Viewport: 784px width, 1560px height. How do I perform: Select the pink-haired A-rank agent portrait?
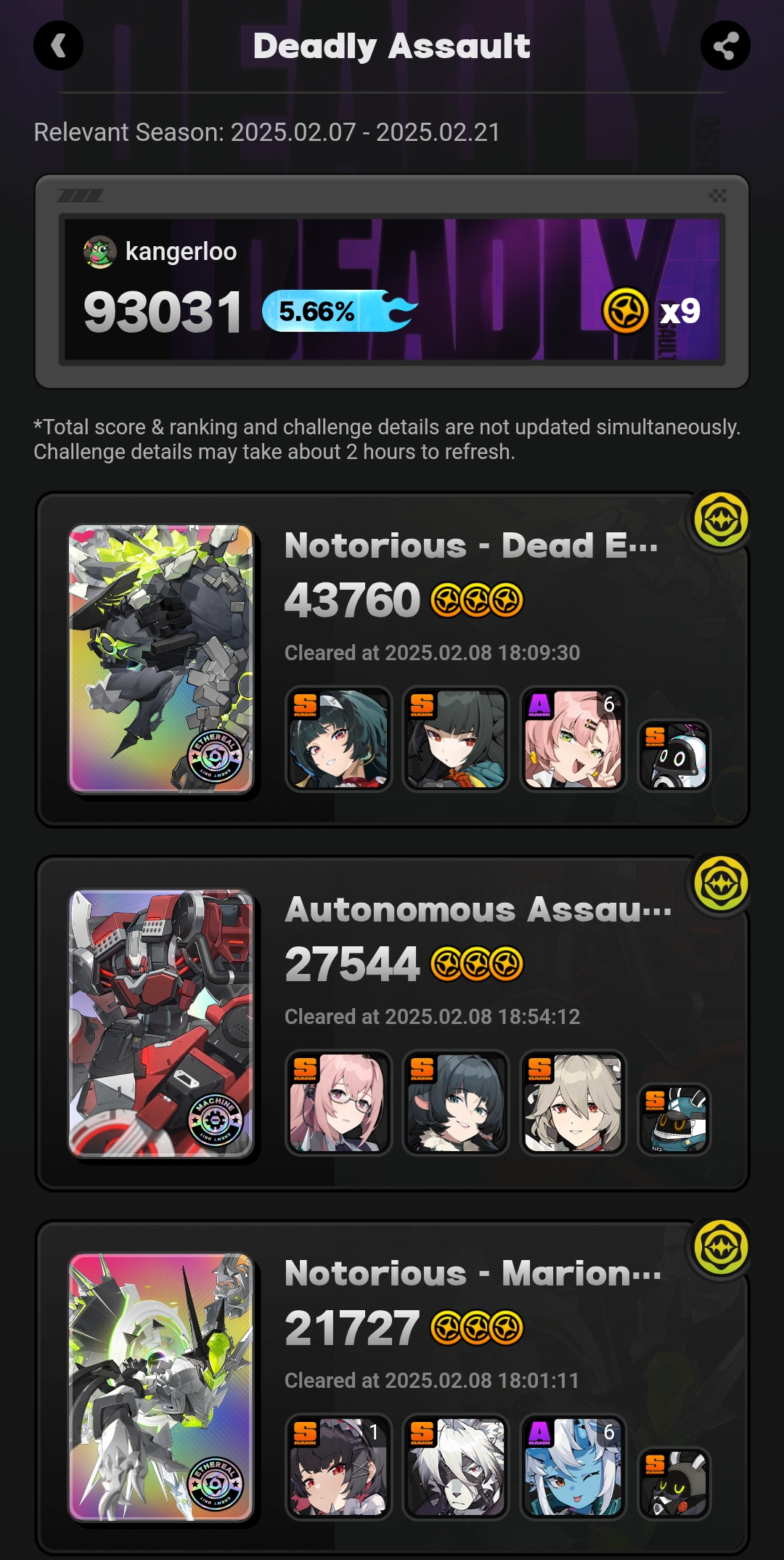click(x=573, y=739)
